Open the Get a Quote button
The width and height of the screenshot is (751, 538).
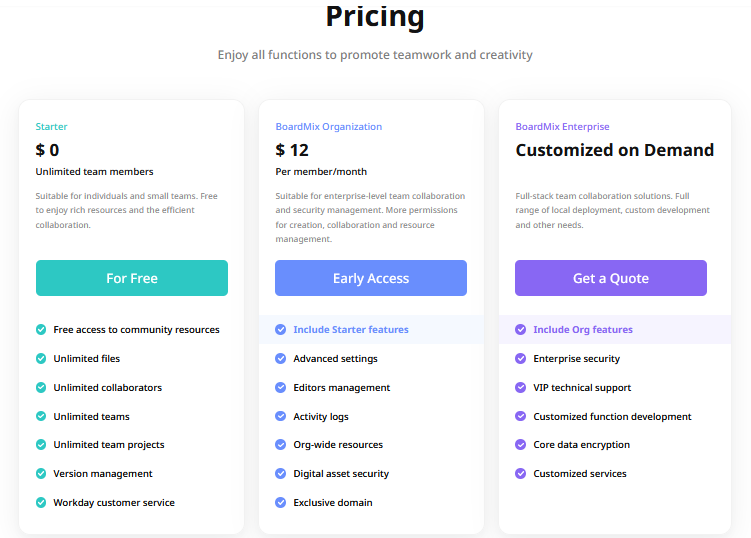pyautogui.click(x=611, y=278)
